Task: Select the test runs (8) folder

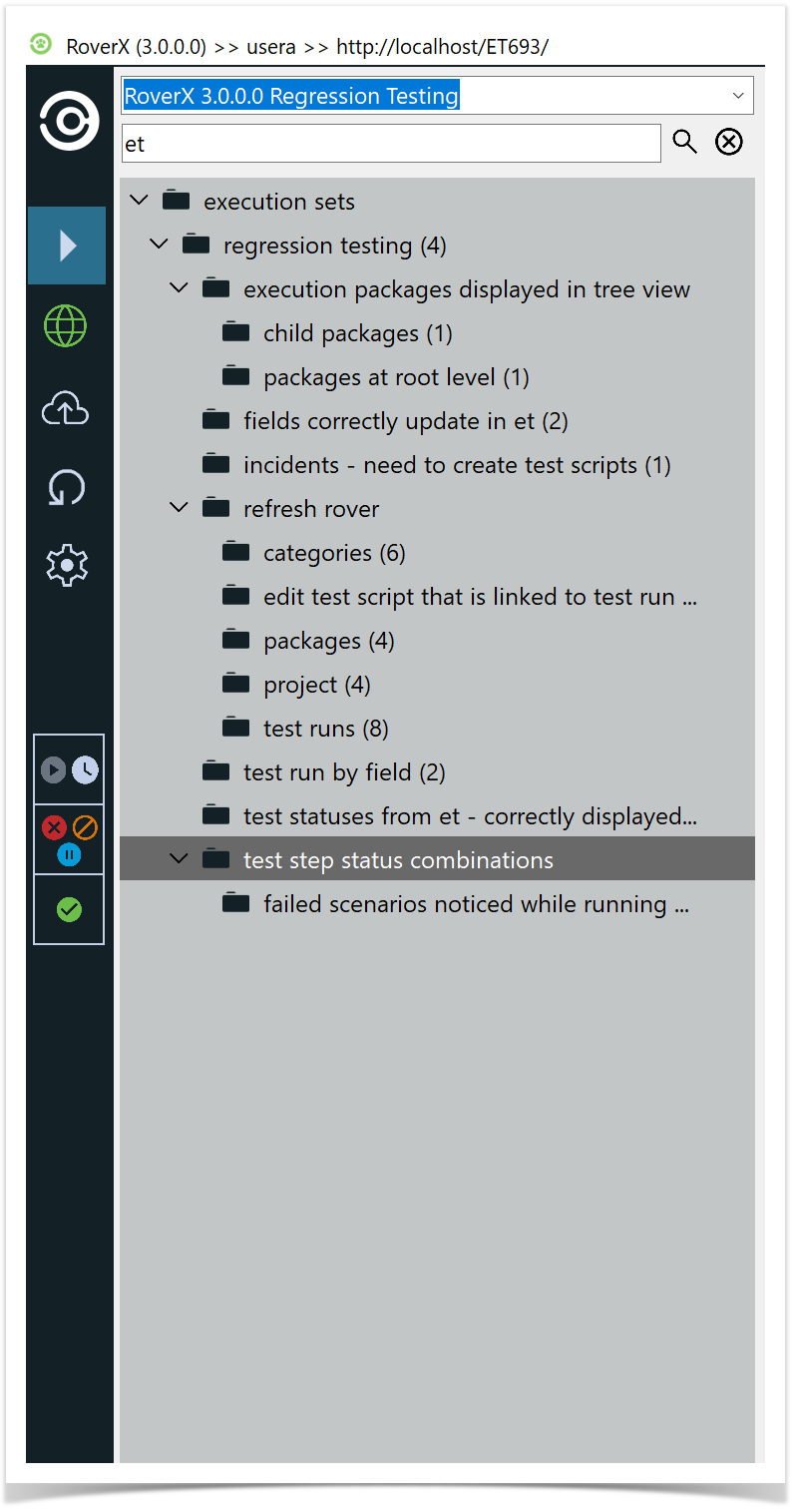Action: [325, 729]
